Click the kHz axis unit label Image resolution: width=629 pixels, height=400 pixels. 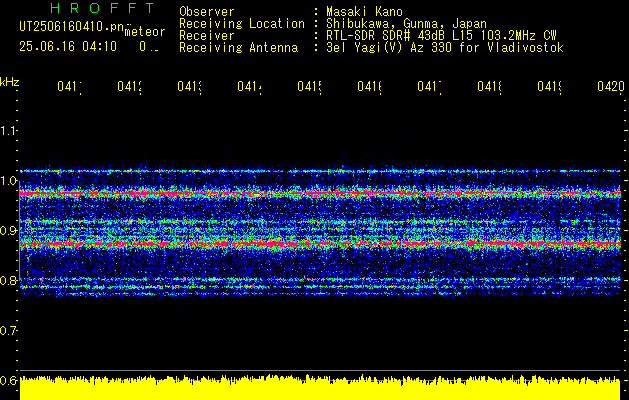click(x=9, y=82)
